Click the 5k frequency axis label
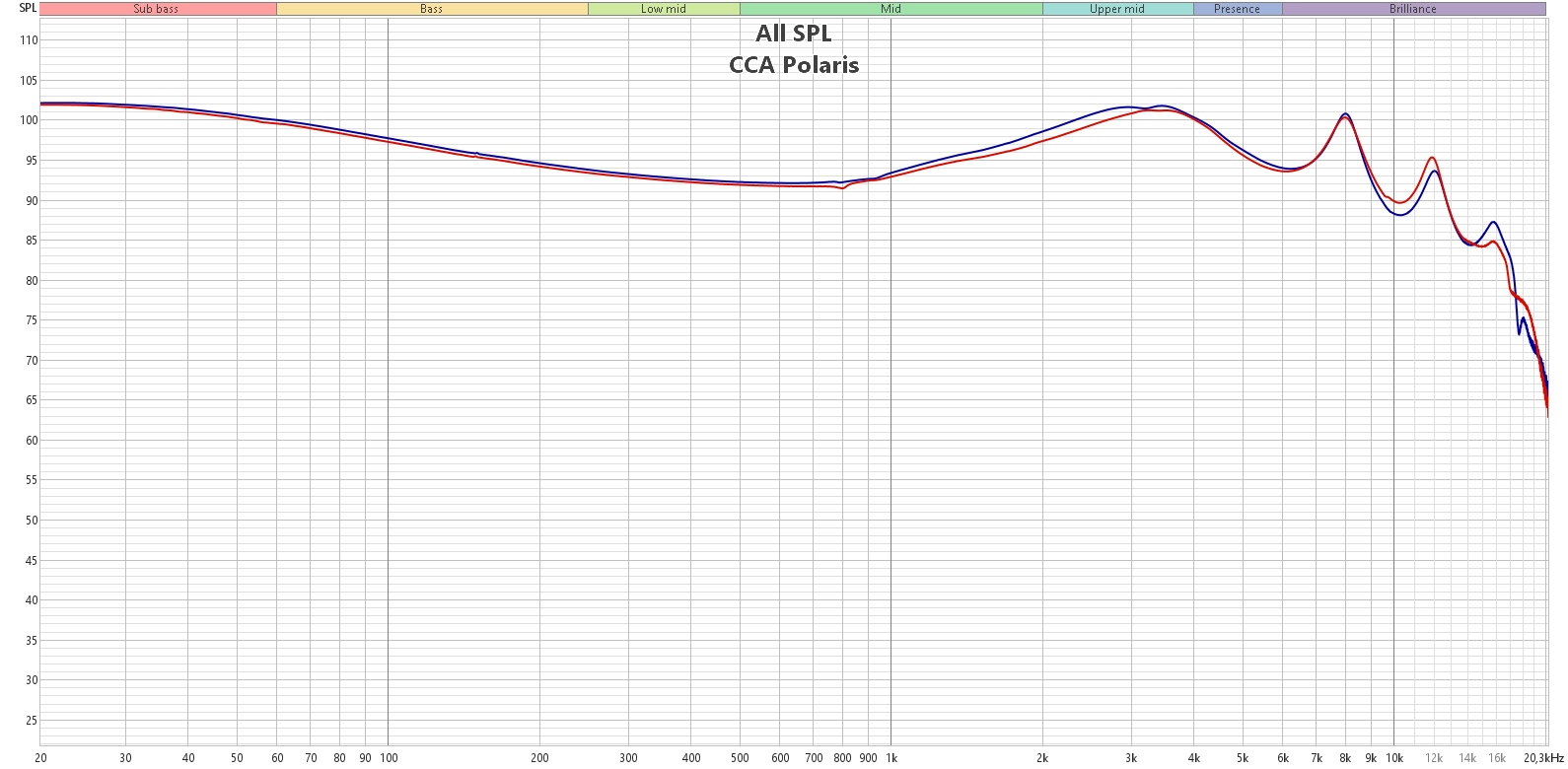The image size is (1568, 769). click(1243, 758)
